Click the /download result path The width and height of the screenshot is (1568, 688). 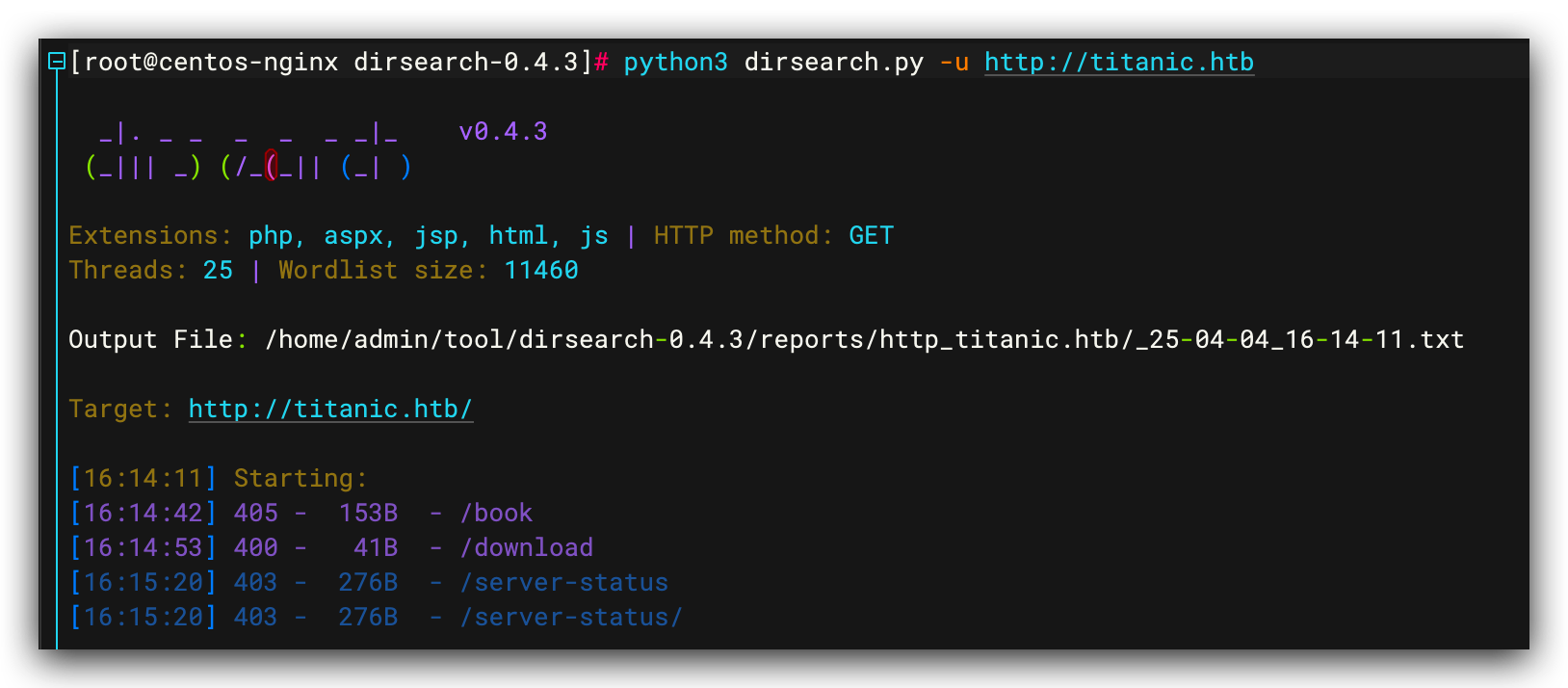526,548
